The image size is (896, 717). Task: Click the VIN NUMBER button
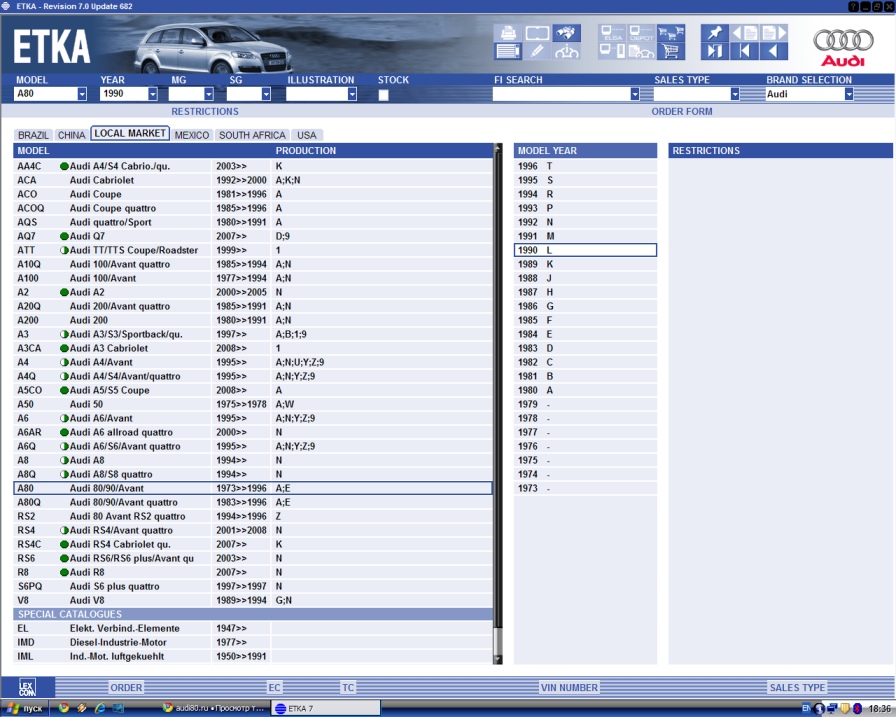pyautogui.click(x=569, y=687)
